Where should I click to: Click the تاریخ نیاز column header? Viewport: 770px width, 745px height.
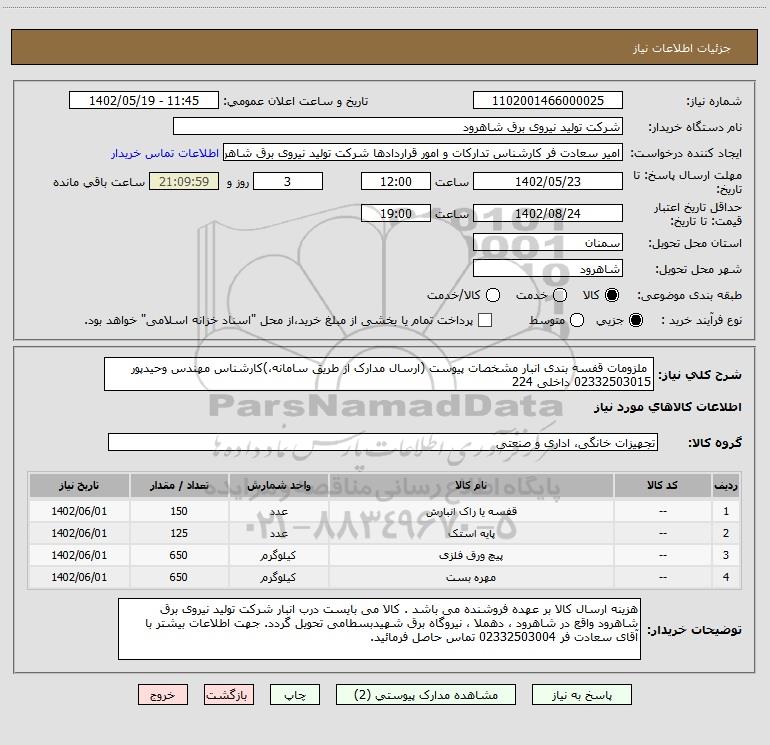point(79,485)
